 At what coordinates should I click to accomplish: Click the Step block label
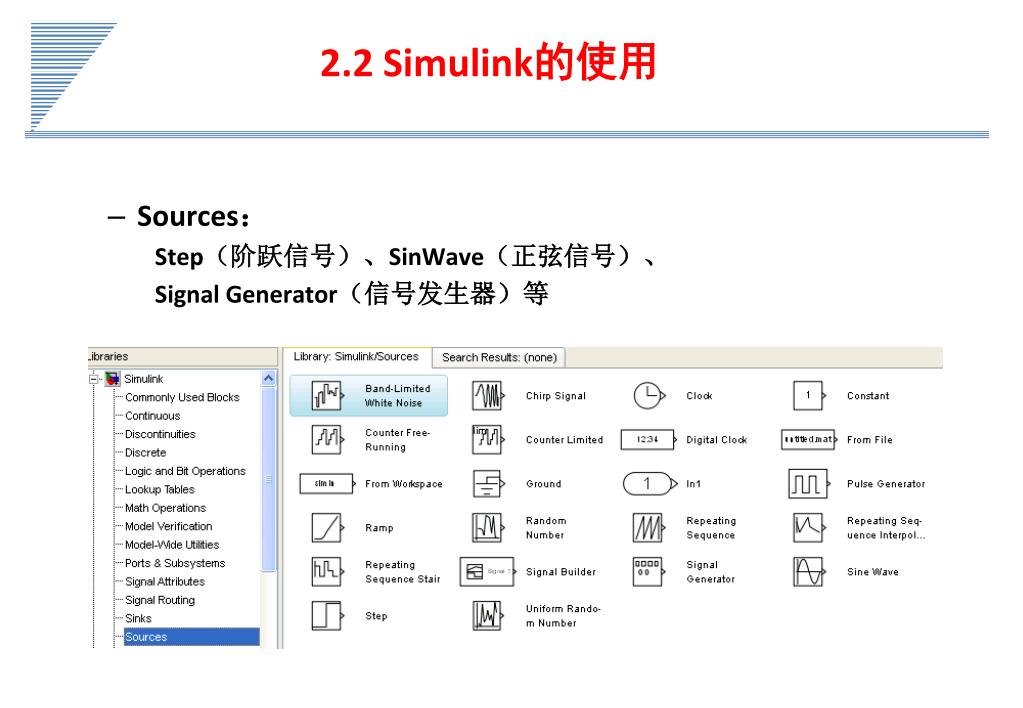point(376,615)
